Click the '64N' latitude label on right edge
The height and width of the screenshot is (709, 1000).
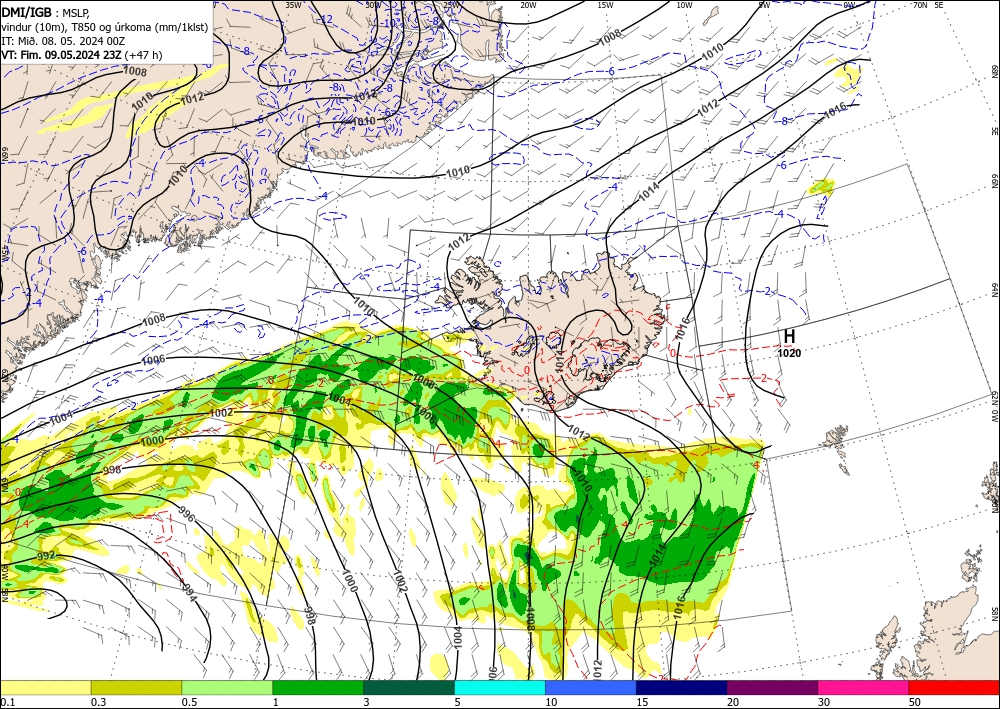pos(994,291)
